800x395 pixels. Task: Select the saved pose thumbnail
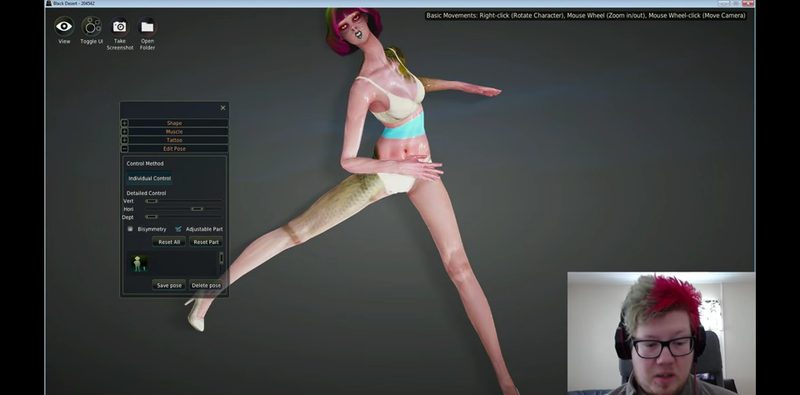(138, 263)
